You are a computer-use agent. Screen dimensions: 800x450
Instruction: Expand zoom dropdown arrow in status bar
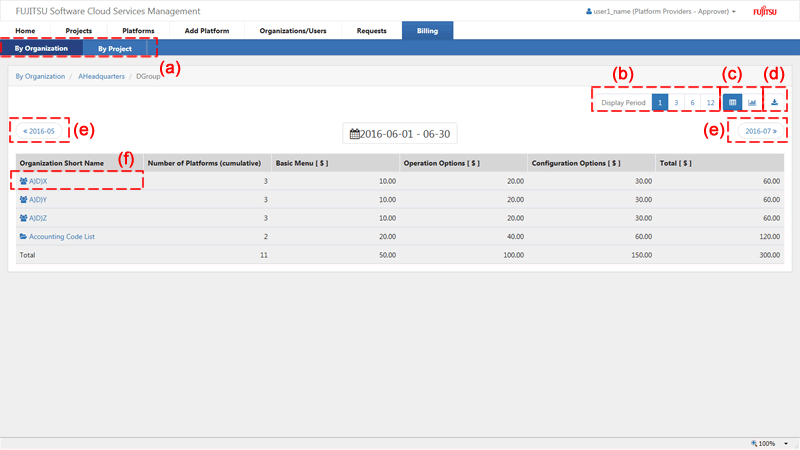click(786, 444)
